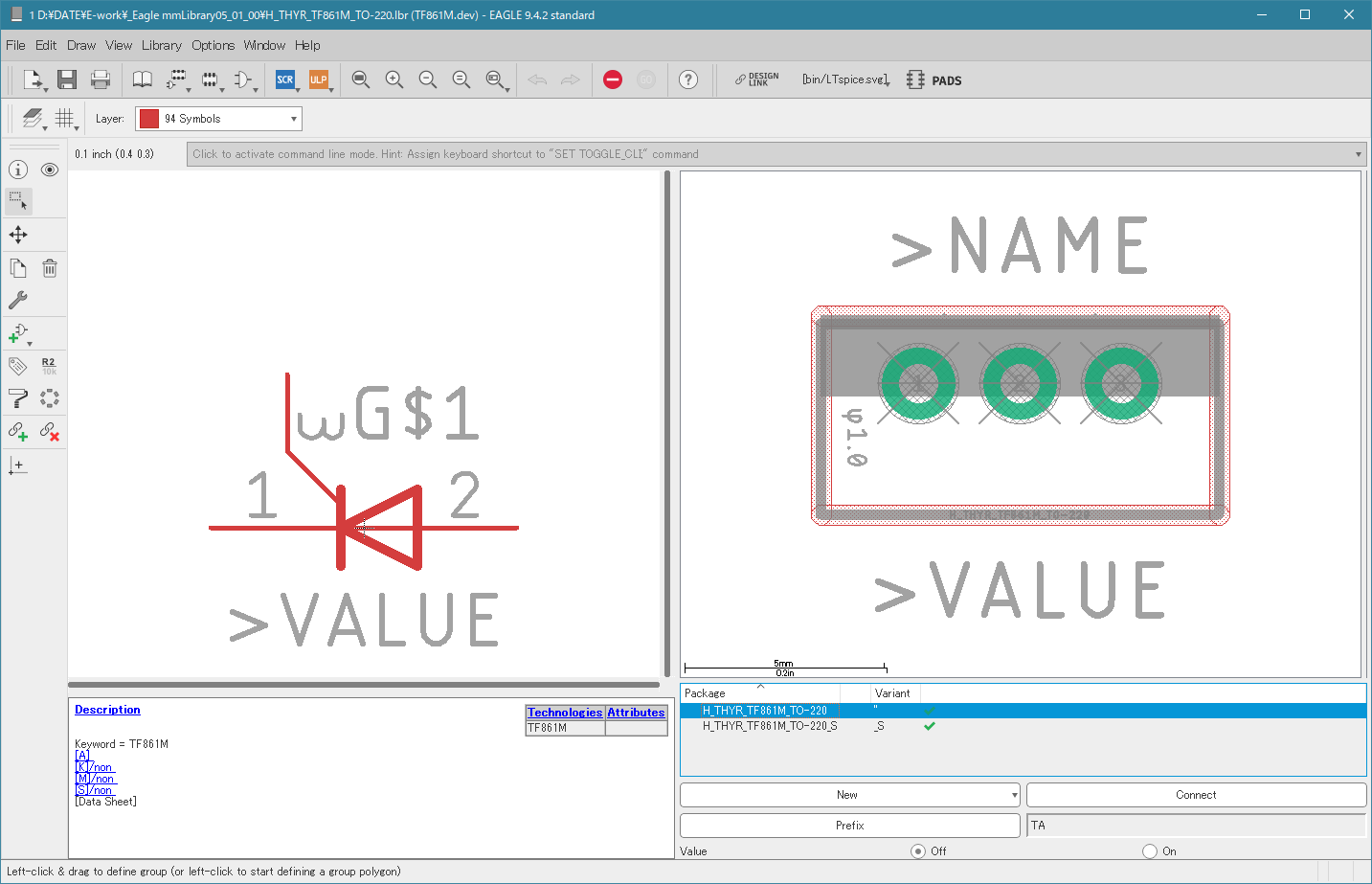This screenshot has width=1372, height=884.
Task: Select the Value On radio button
Action: [x=1150, y=851]
